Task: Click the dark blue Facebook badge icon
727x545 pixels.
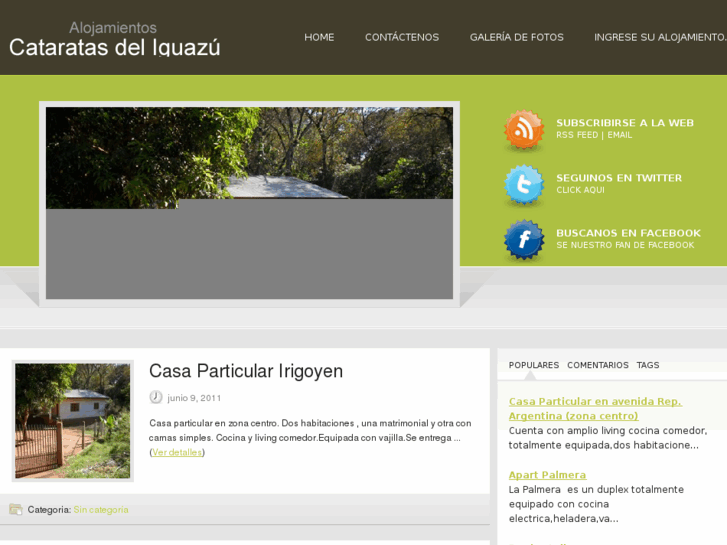Action: 524,240
